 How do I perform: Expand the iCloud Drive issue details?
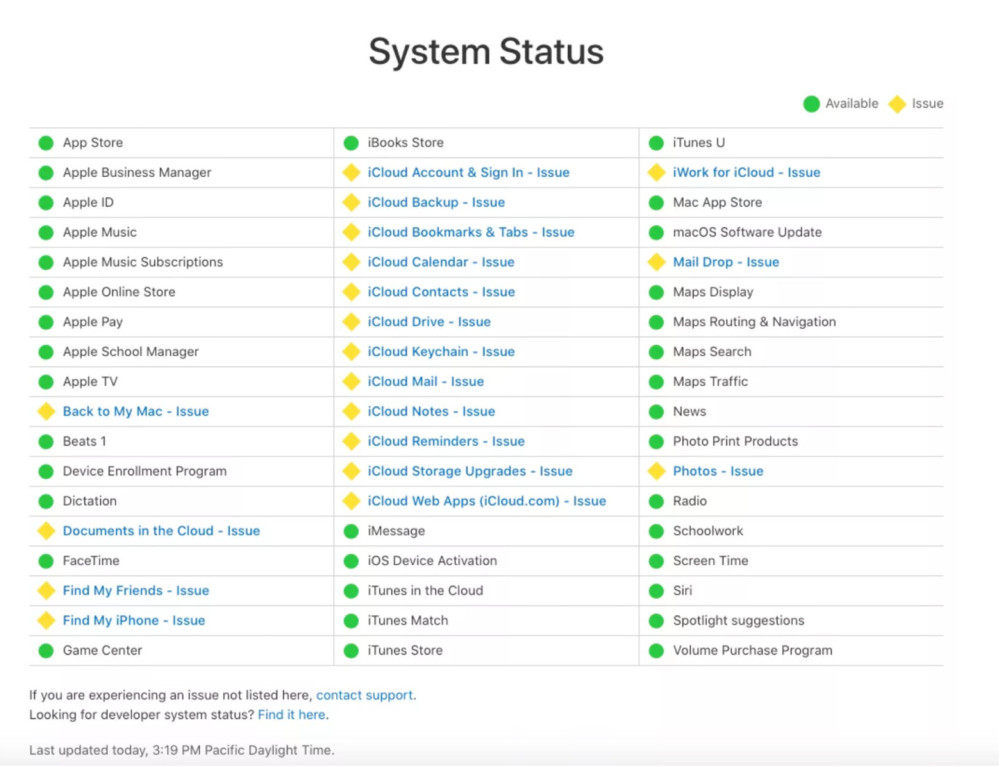click(429, 321)
